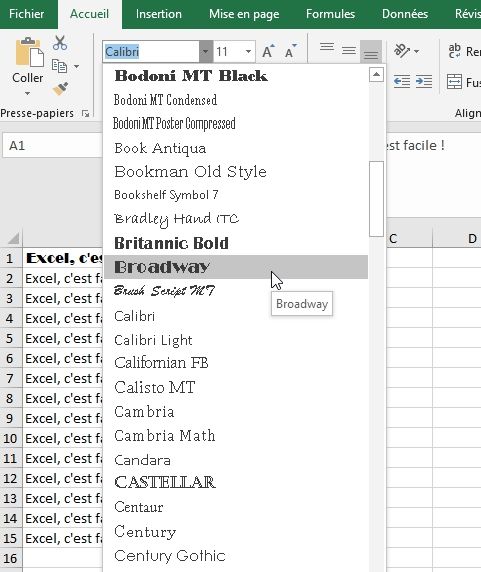Select Bookshelf Symbol 7 font
Image resolution: width=481 pixels, height=572 pixels.
tap(236, 195)
